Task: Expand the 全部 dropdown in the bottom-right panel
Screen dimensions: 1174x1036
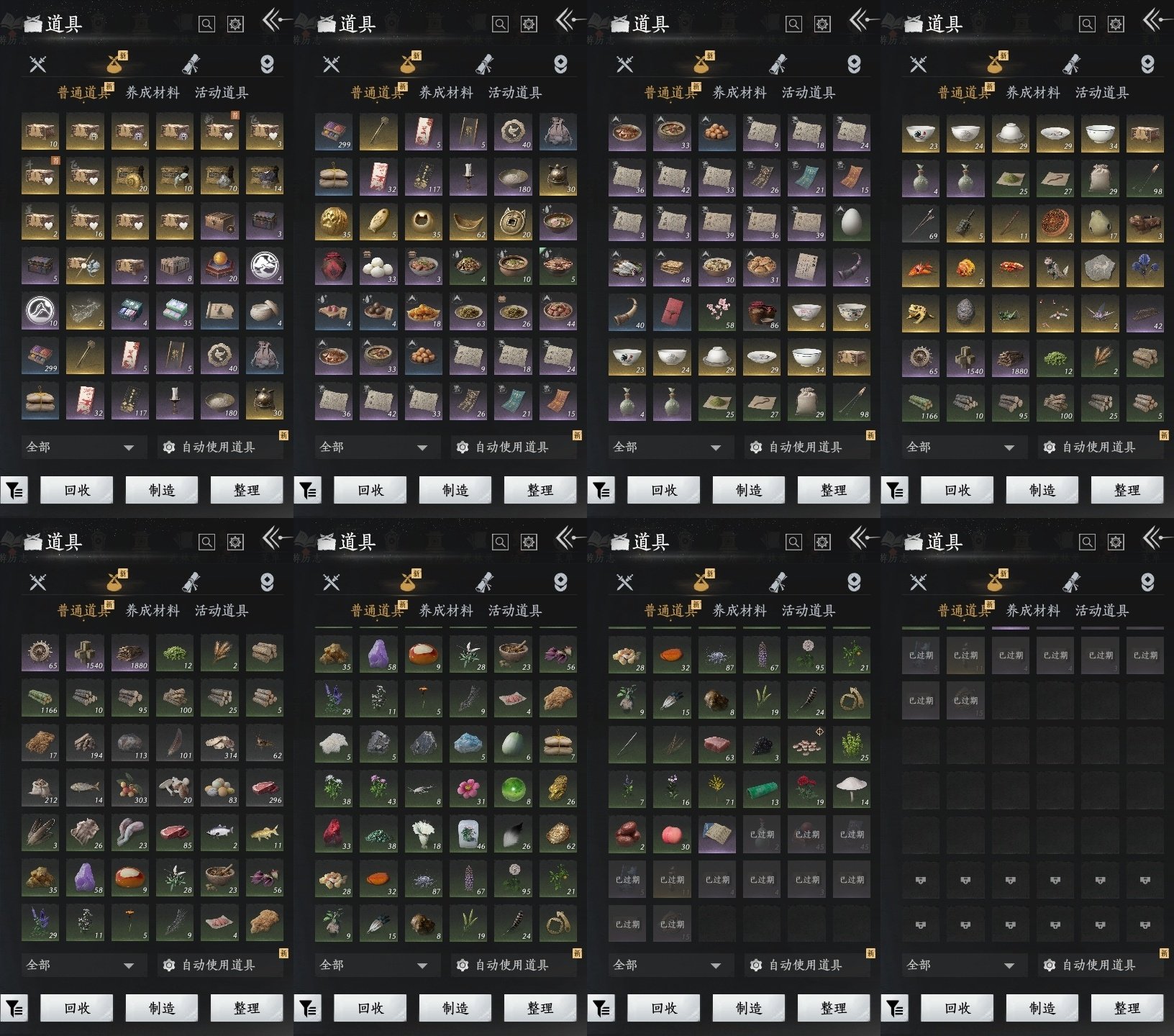Action: pyautogui.click(x=961, y=965)
